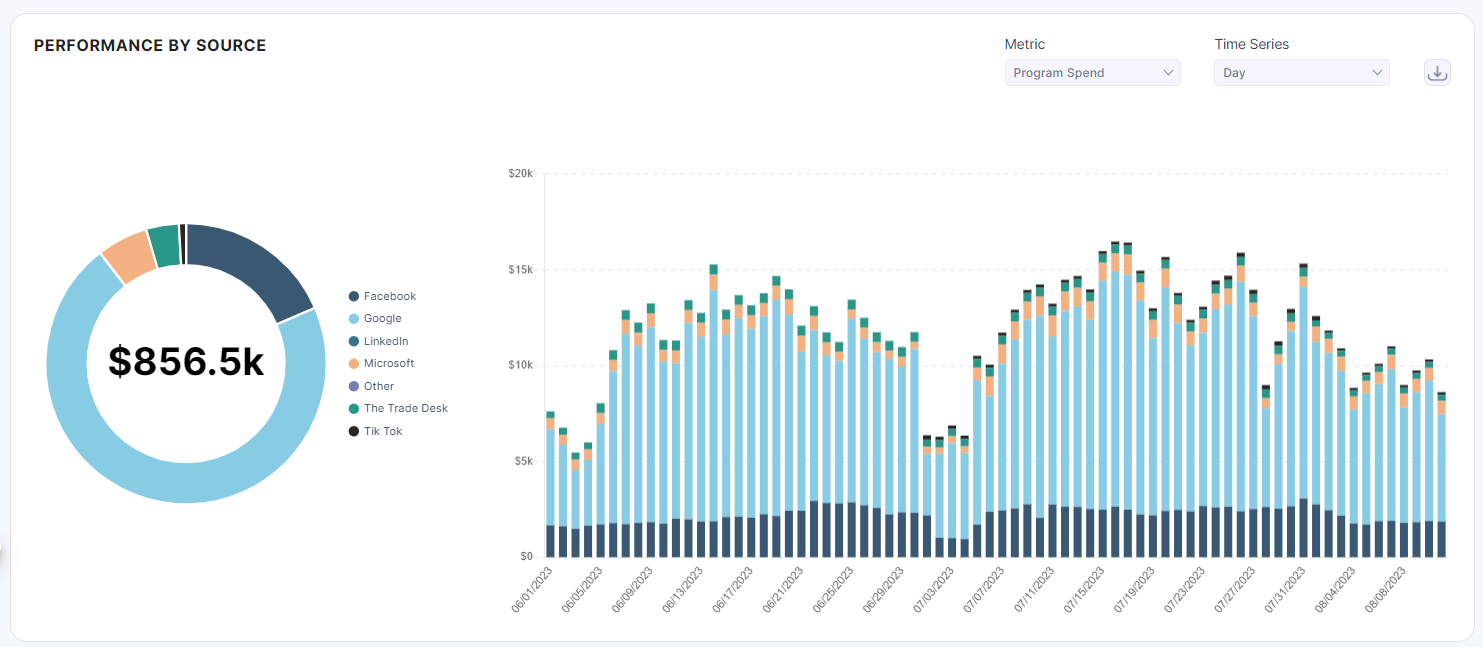Open the Metric dropdown showing Program Spend
Screen dimensions: 1483x647
coord(1092,73)
